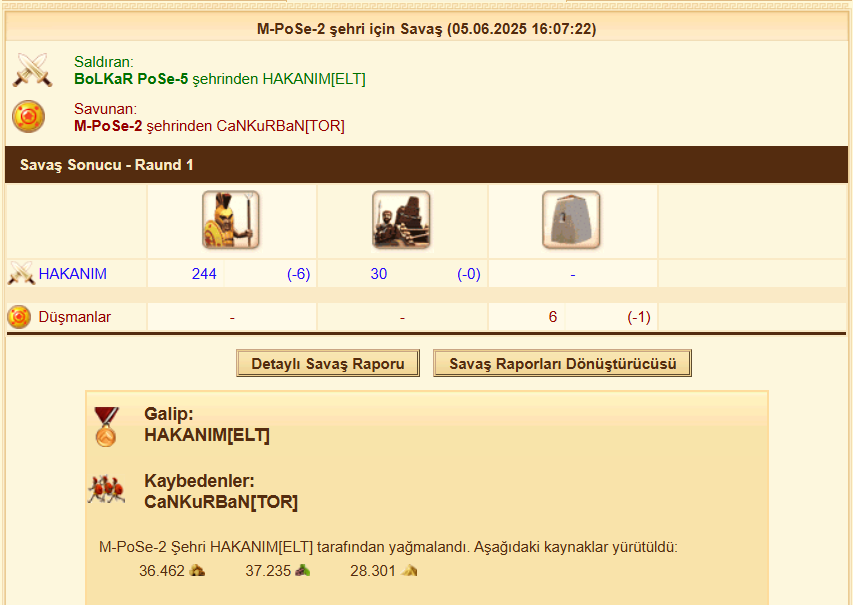The image size is (853, 605).
Task: Click the yağmalandı plunder message line
Action: point(388,547)
